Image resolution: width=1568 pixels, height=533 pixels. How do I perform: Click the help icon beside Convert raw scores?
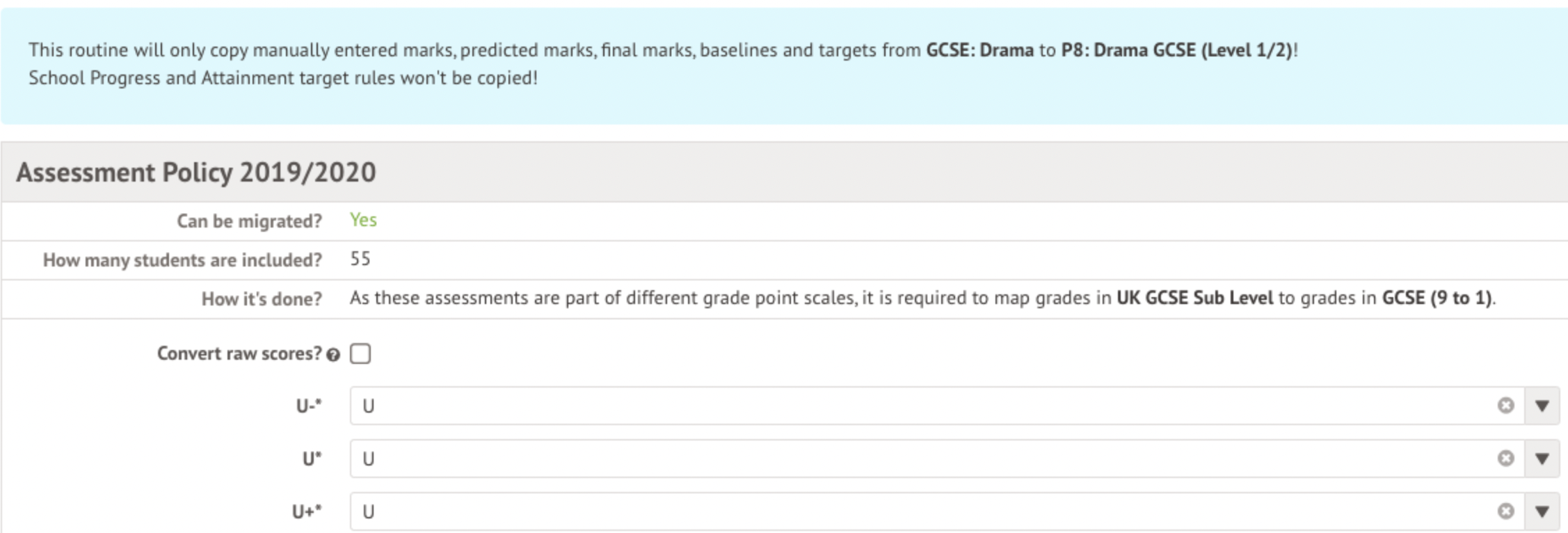tap(333, 356)
